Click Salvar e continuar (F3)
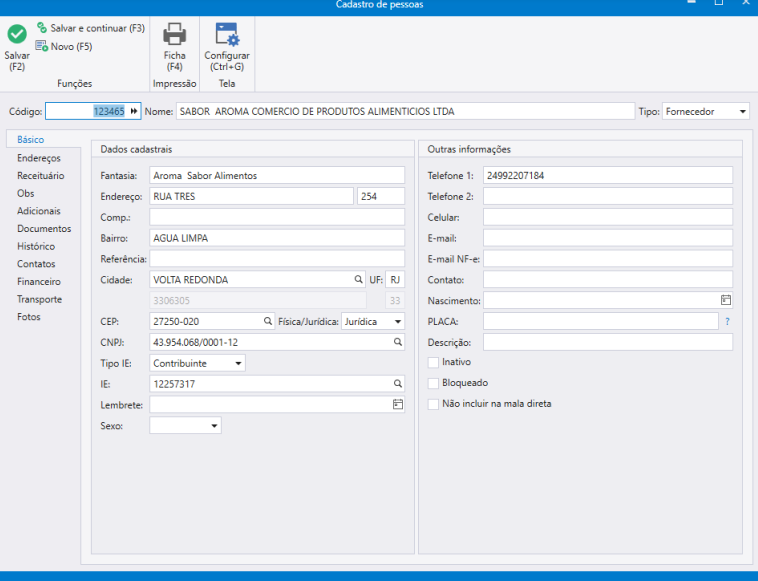Image resolution: width=758 pixels, height=581 pixels. click(91, 29)
